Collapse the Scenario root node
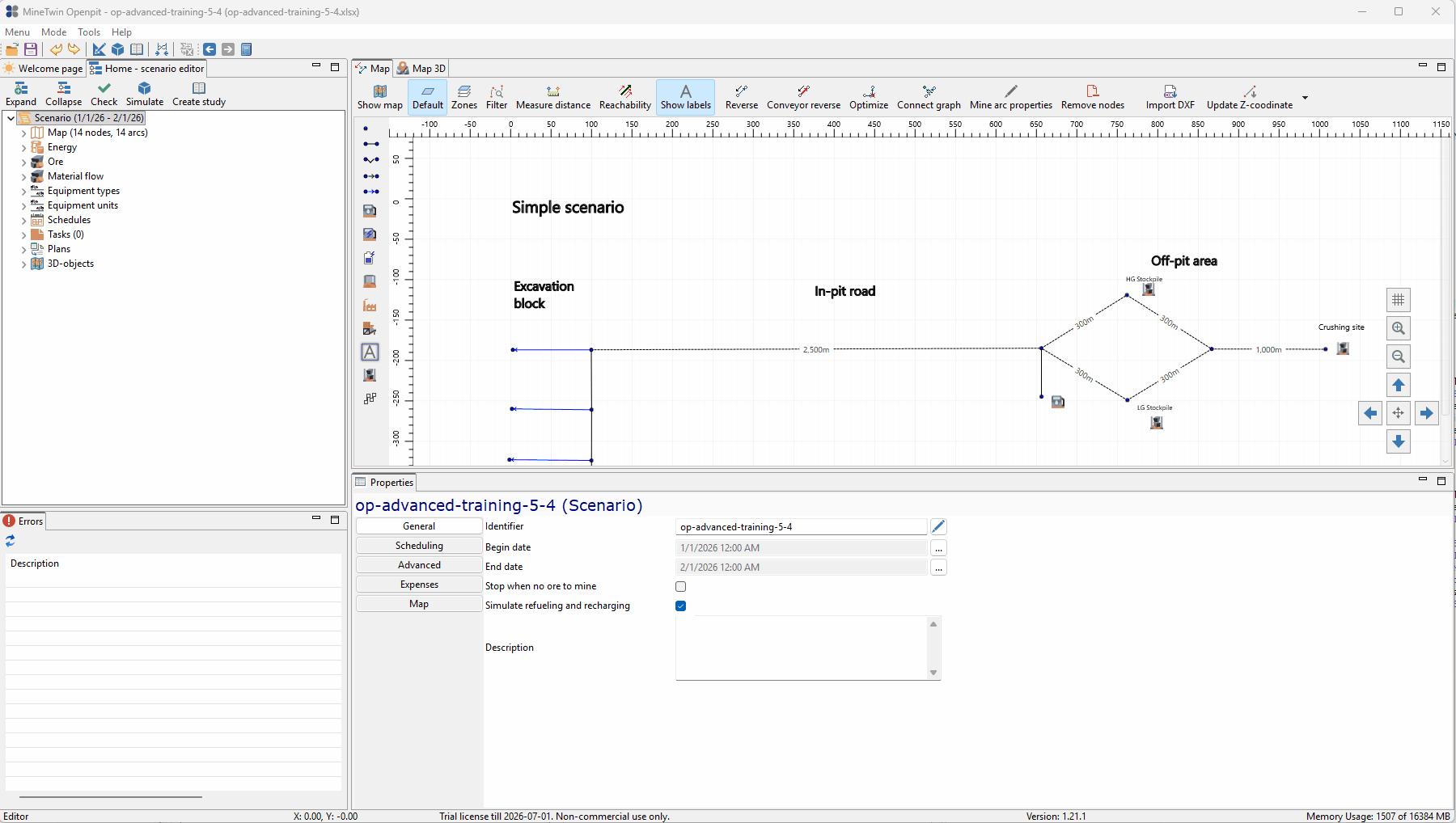 tap(11, 118)
